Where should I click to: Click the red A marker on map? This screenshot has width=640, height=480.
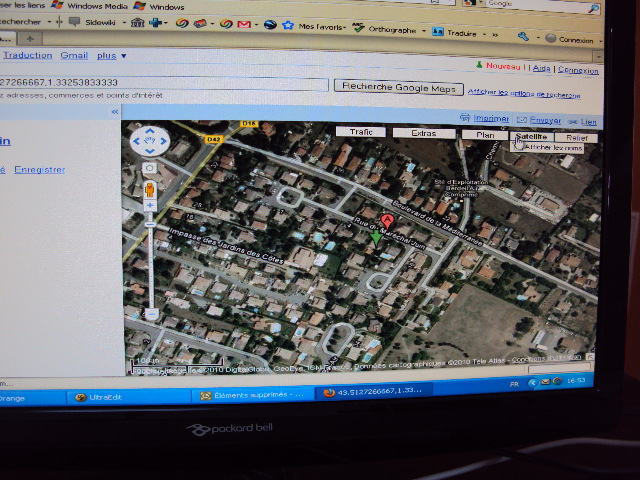click(388, 218)
